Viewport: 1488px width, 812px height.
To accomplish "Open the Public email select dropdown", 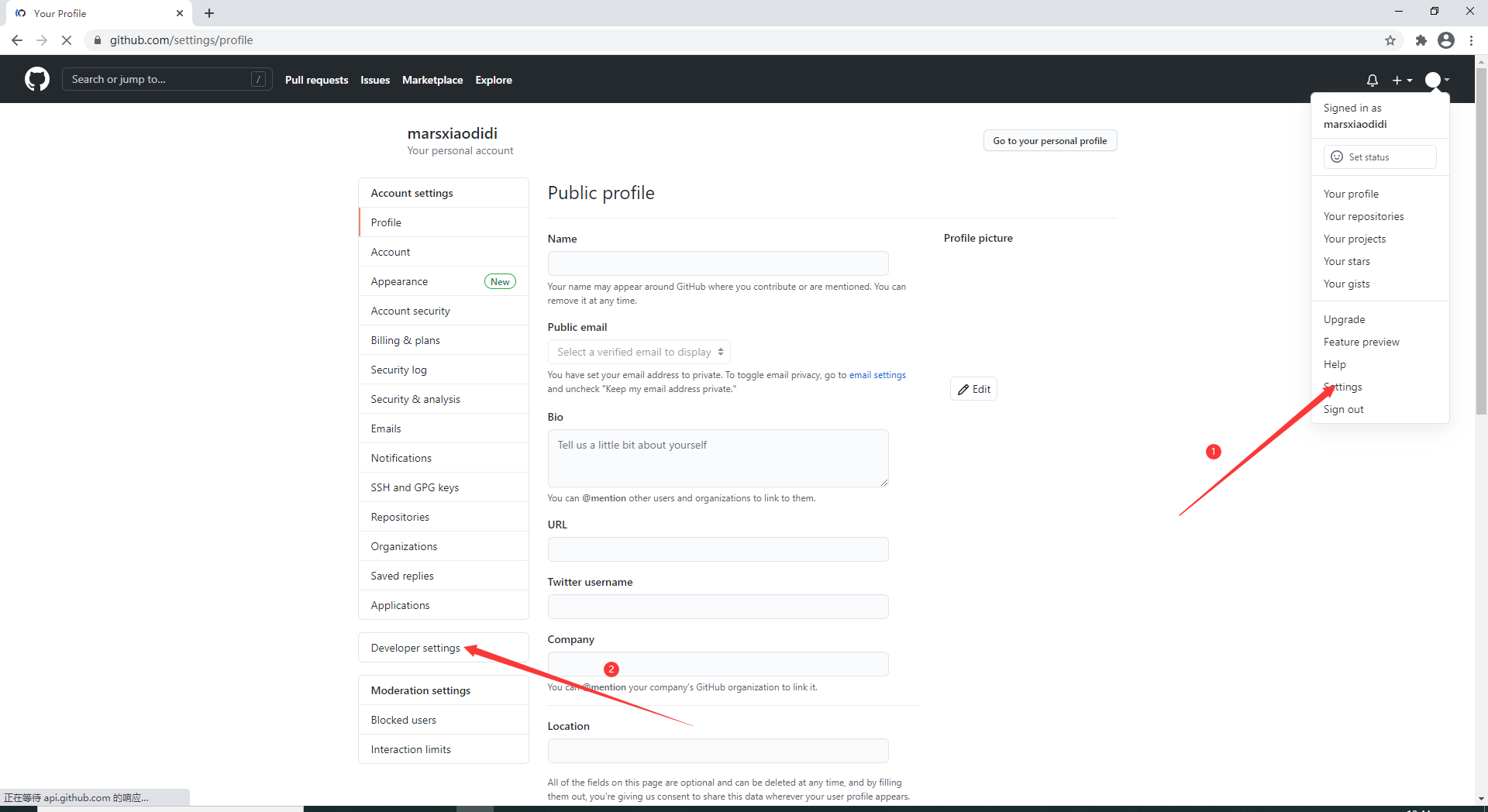I will click(639, 352).
